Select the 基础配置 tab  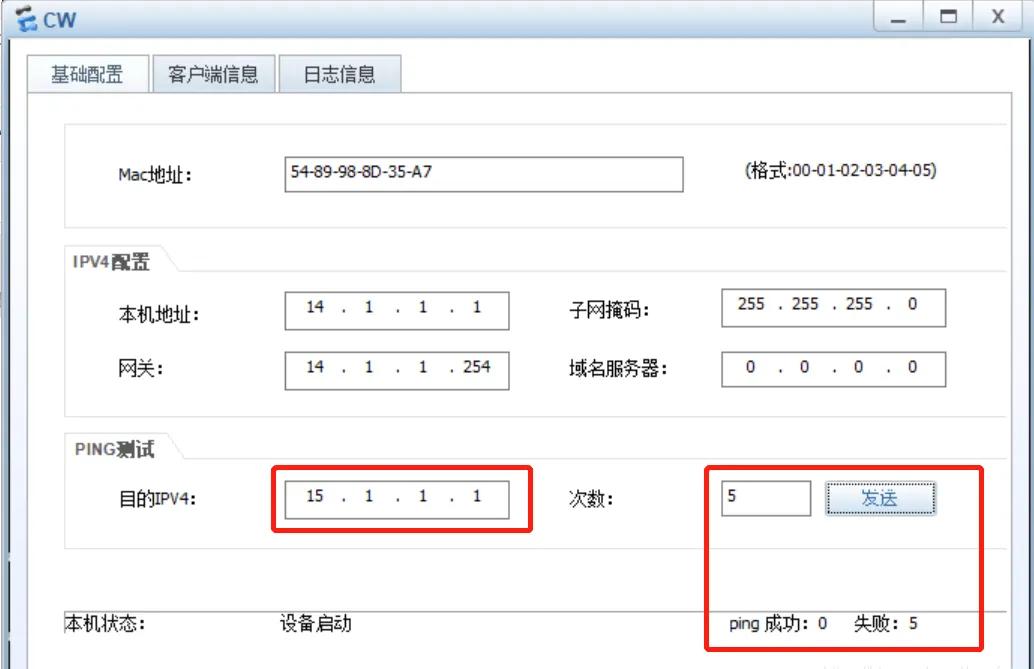(x=87, y=73)
